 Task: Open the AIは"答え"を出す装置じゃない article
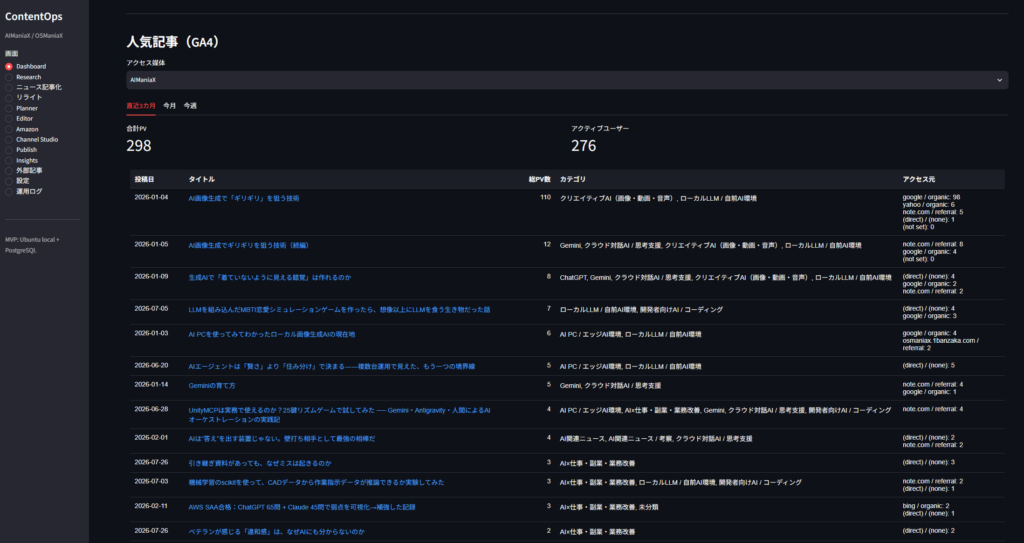coord(281,439)
